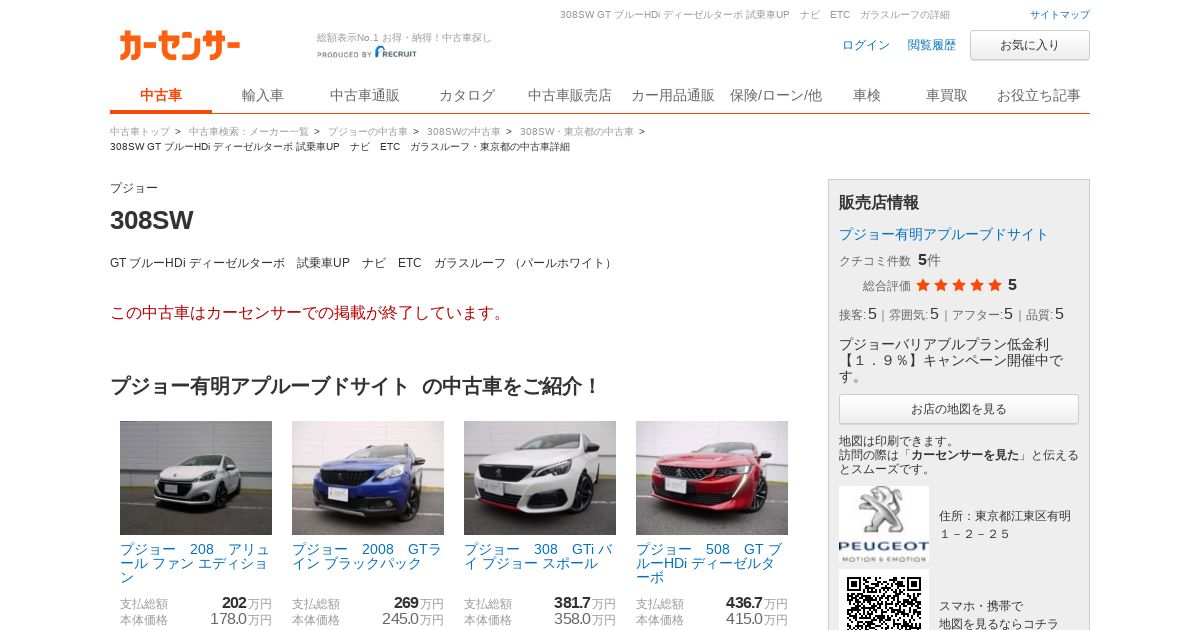This screenshot has height=630, width=1200.
Task: Click お店の地図を見る button
Action: pos(959,409)
